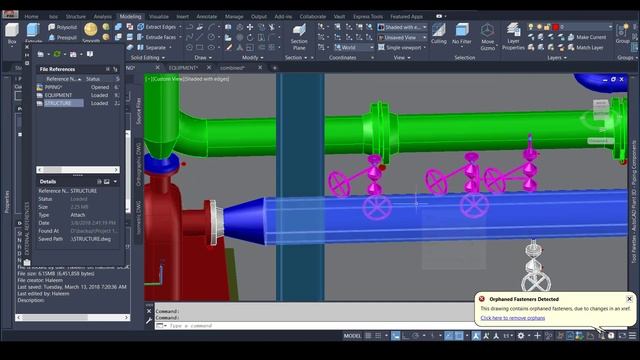The height and width of the screenshot is (360, 640).
Task: Toggle 2D object snap in status bar
Action: coord(459,336)
